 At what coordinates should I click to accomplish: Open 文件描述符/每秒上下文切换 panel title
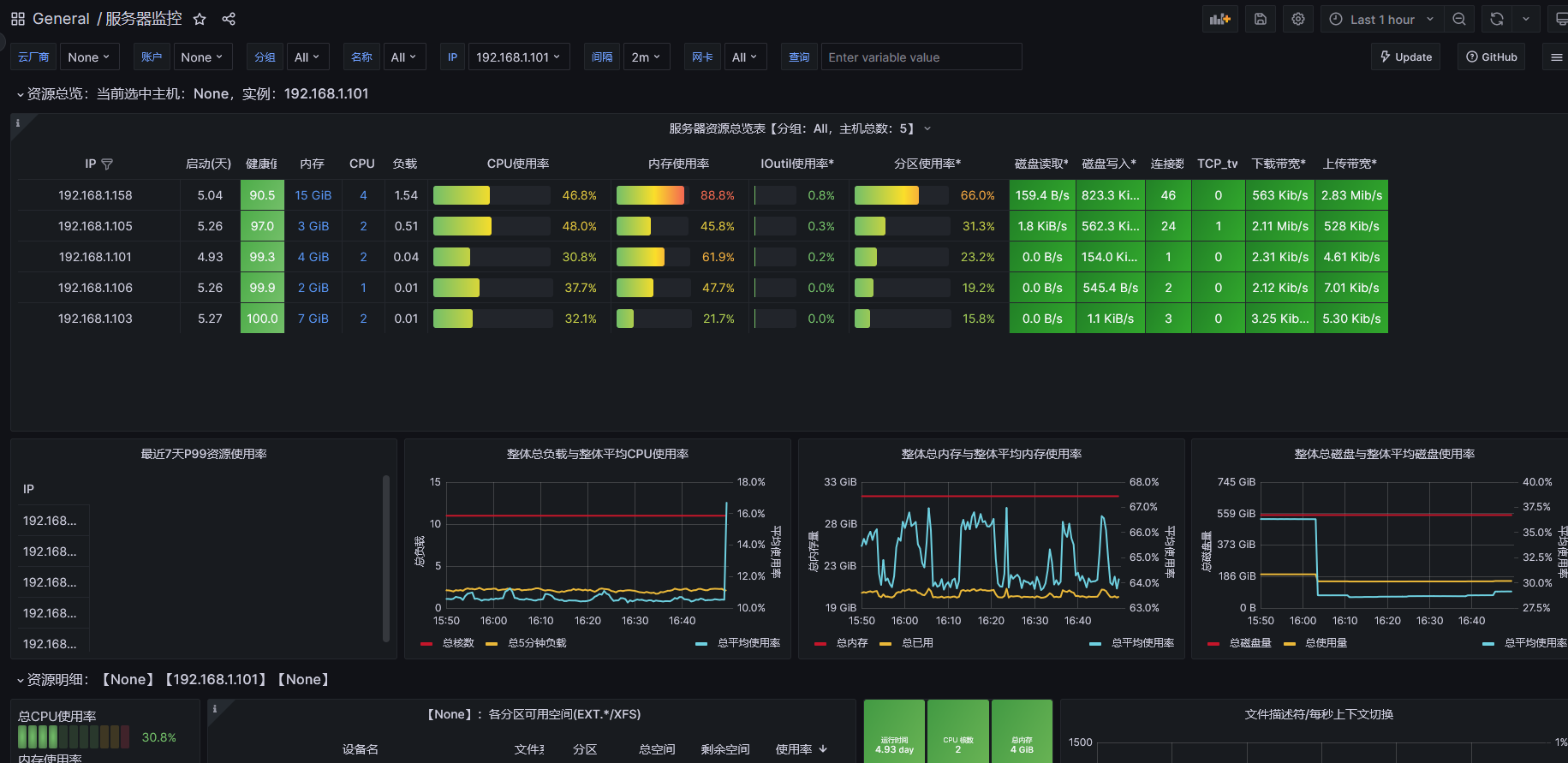click(x=1319, y=714)
